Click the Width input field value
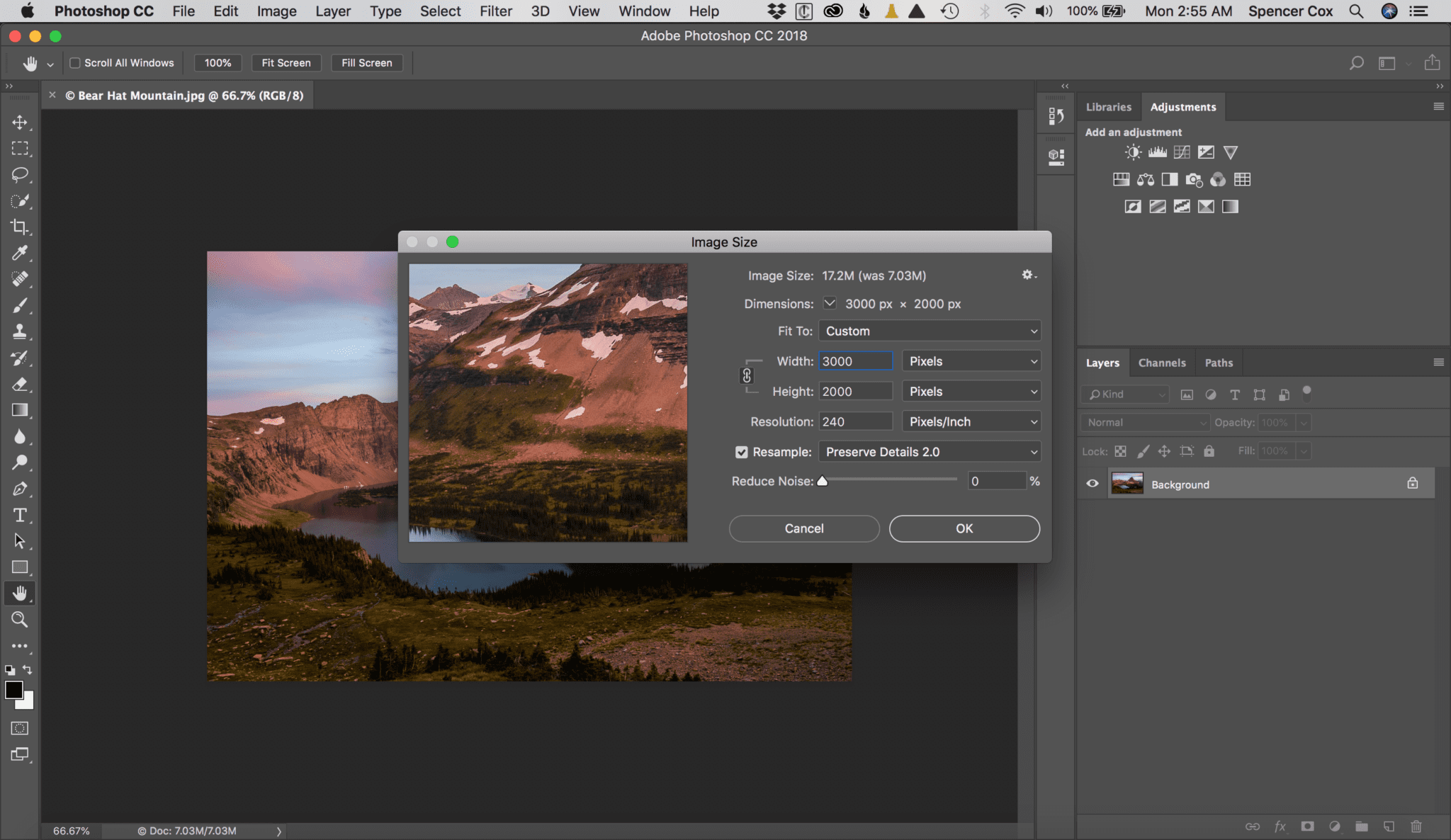Image resolution: width=1451 pixels, height=840 pixels. [x=855, y=361]
